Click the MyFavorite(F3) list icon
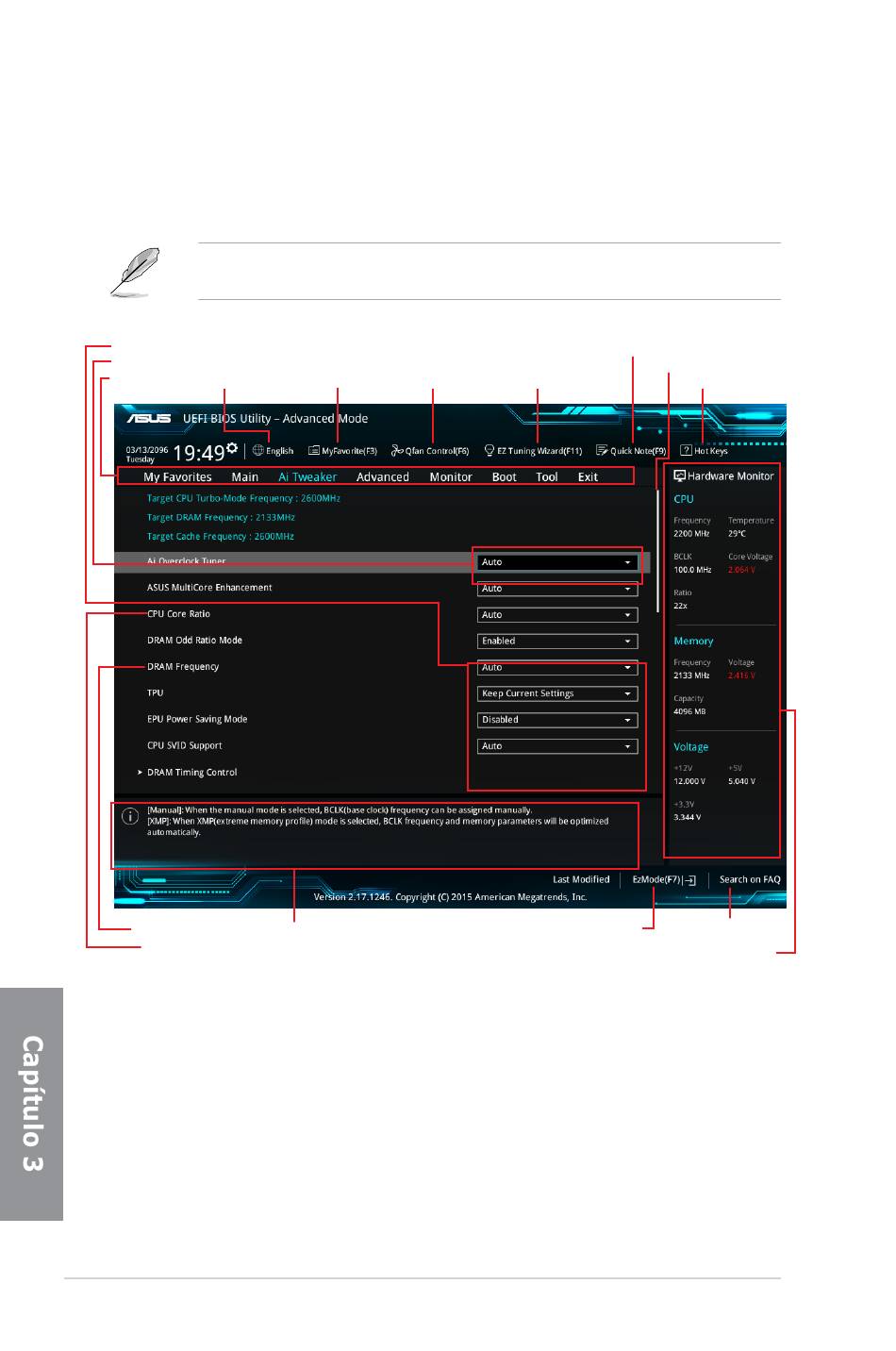 (x=314, y=451)
